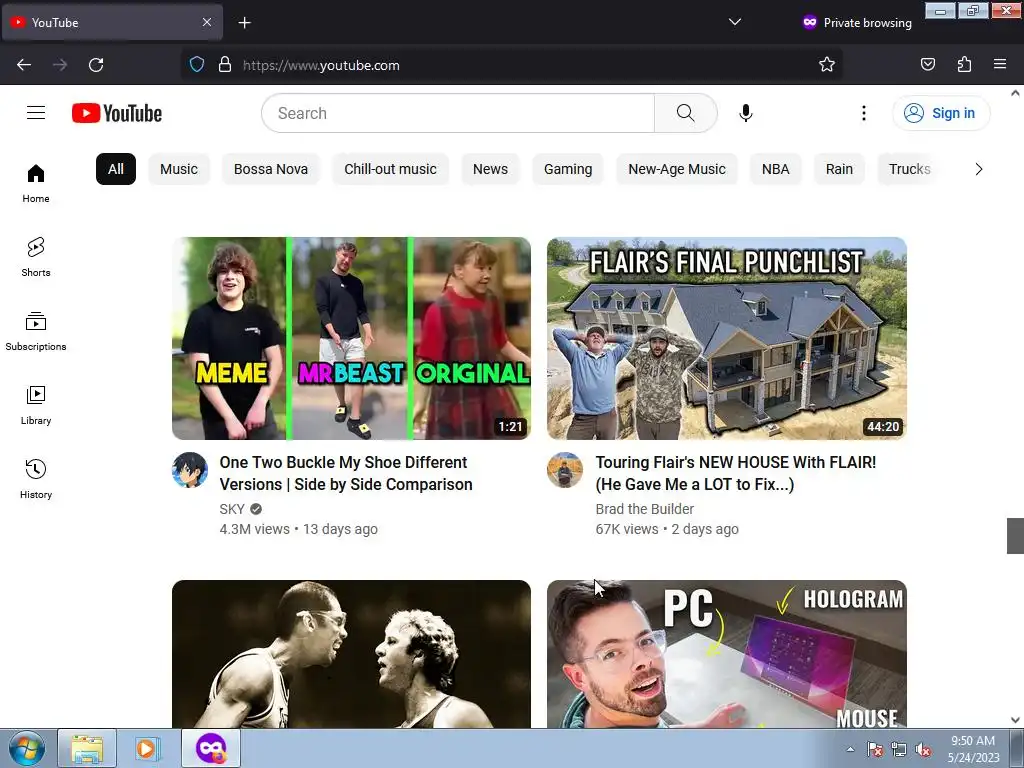Image resolution: width=1024 pixels, height=768 pixels.
Task: Click the volume icon in system tray
Action: coord(923,750)
